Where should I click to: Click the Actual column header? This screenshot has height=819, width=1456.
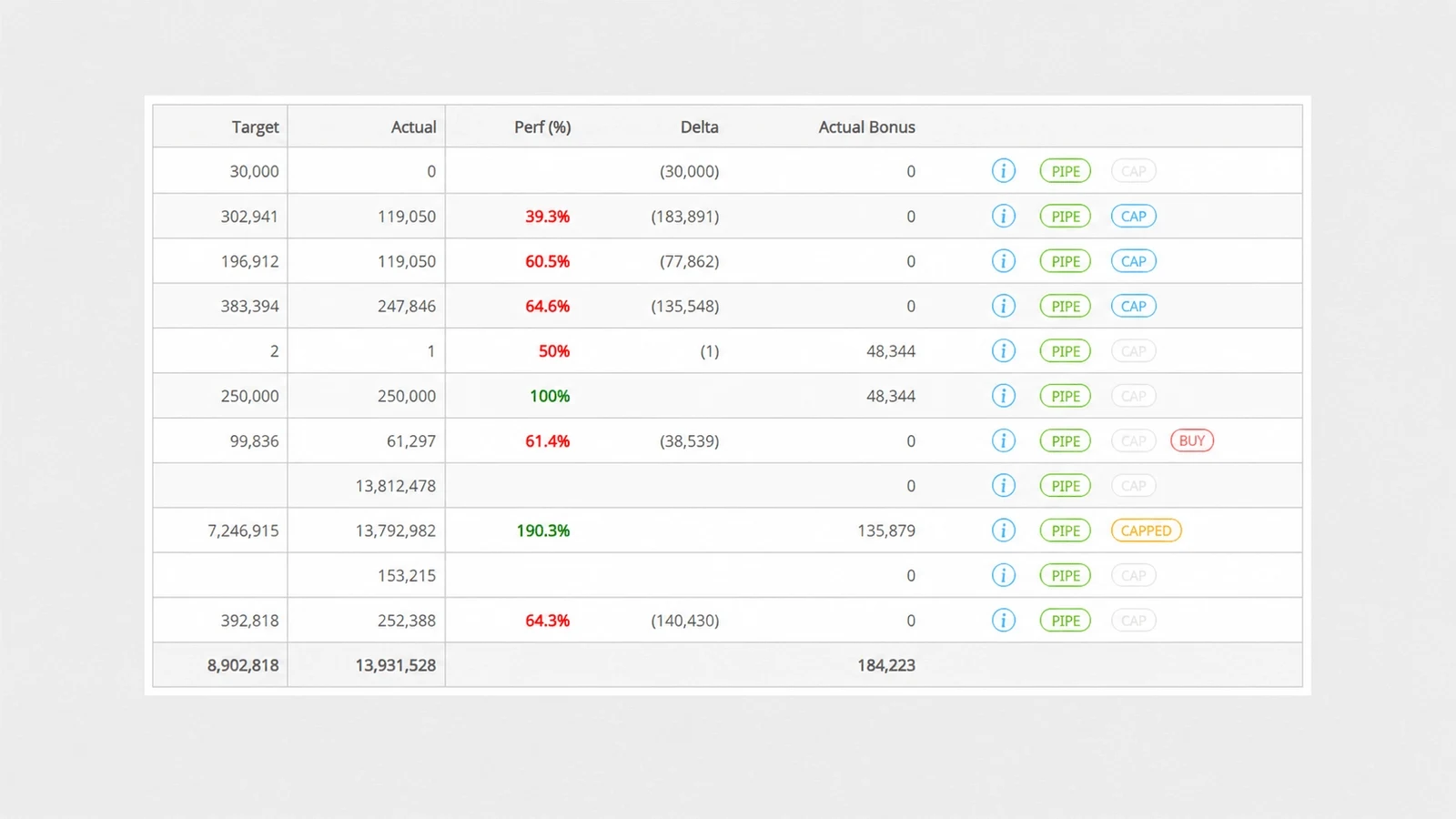tap(413, 127)
